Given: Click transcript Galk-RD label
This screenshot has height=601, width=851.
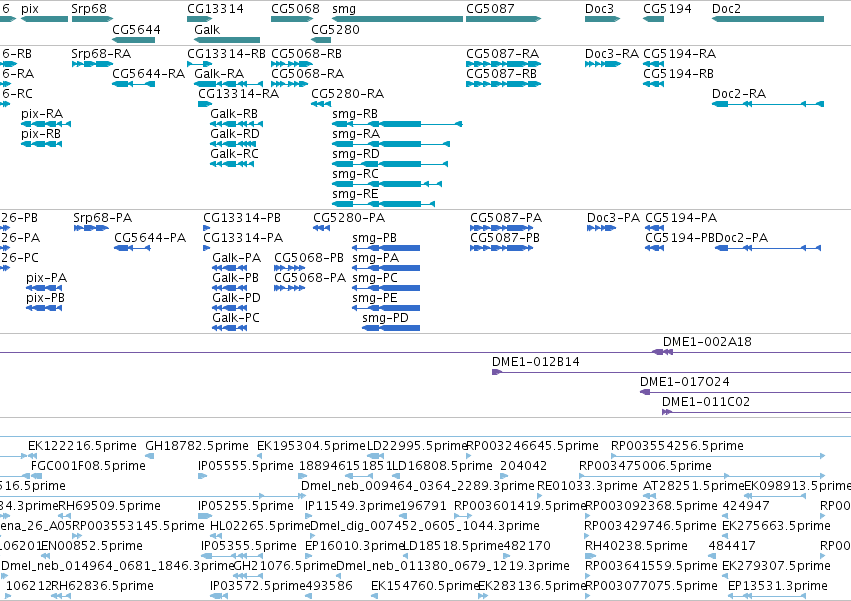Looking at the screenshot, I should (x=235, y=134).
